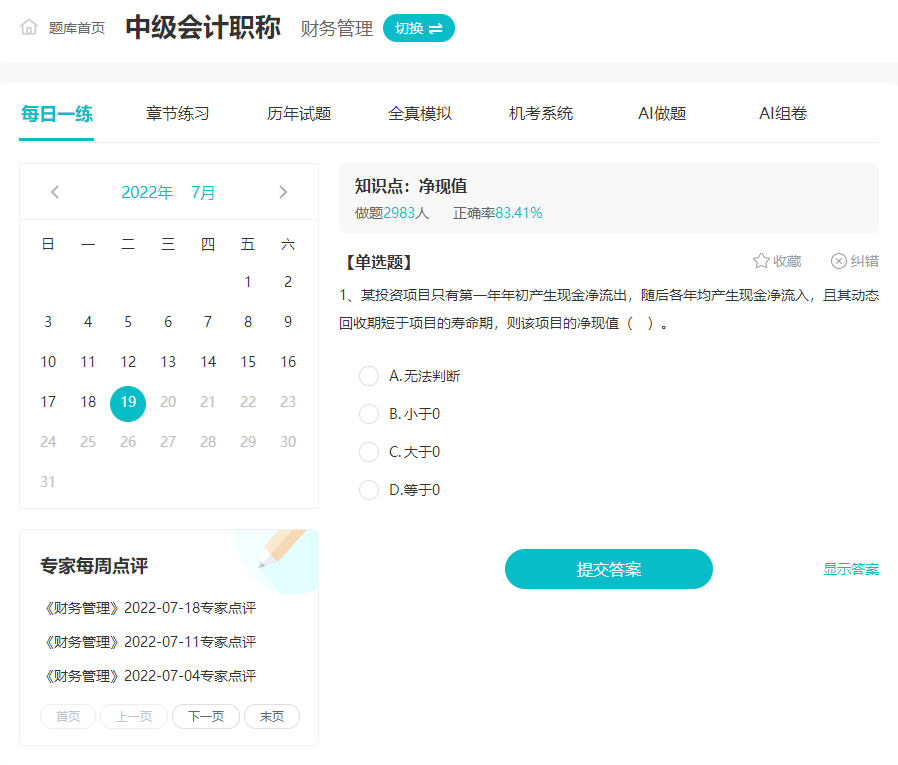Screen dimensions: 898x765
Task: Switch to the 章节练习 tab
Action: click(176, 114)
